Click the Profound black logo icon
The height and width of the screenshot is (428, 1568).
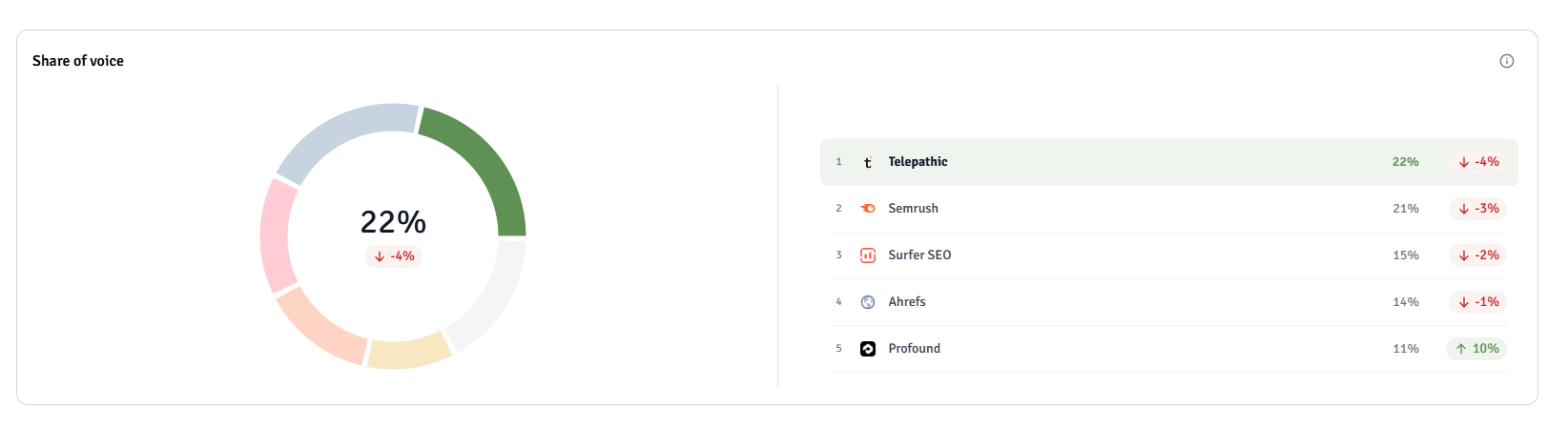(x=868, y=348)
